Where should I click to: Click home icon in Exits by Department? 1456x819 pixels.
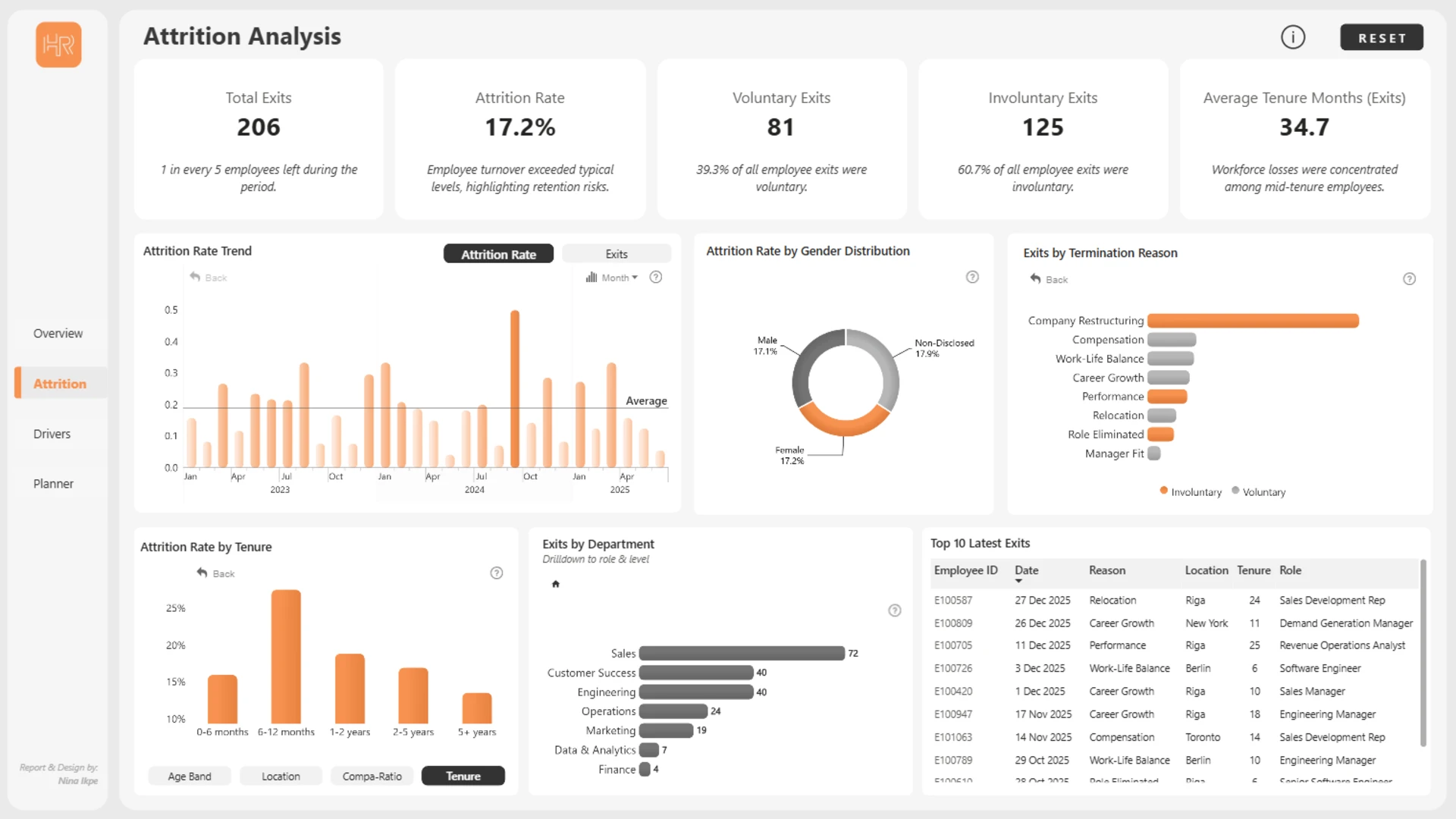(556, 584)
